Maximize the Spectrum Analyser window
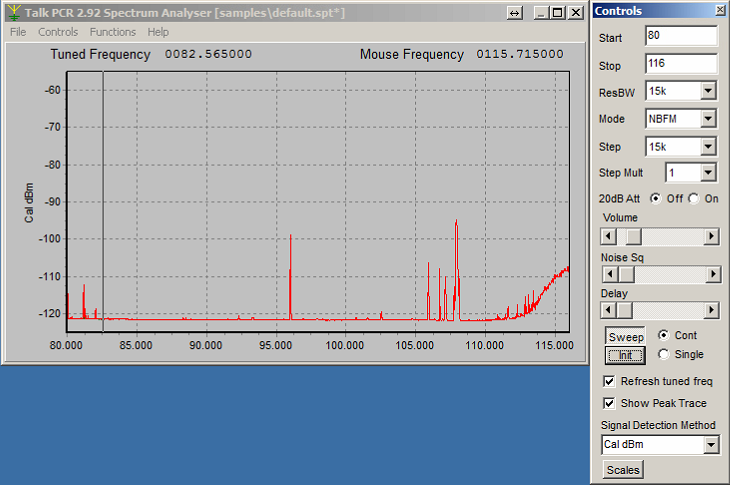The width and height of the screenshot is (730, 485). coord(557,13)
